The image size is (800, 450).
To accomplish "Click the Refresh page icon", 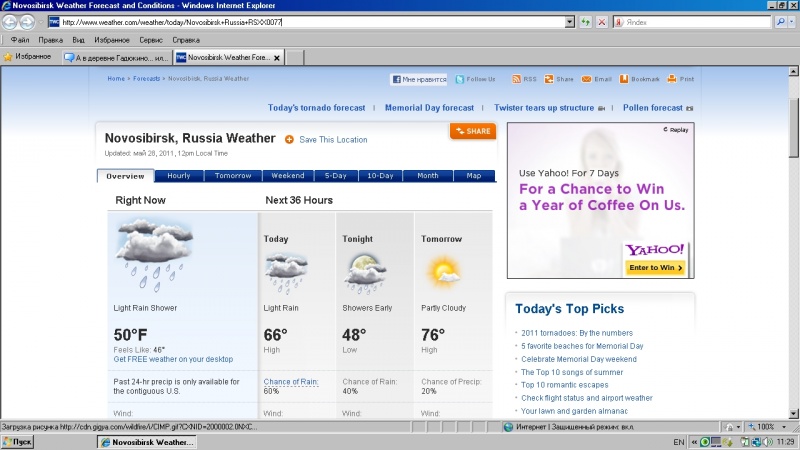I will pyautogui.click(x=585, y=21).
